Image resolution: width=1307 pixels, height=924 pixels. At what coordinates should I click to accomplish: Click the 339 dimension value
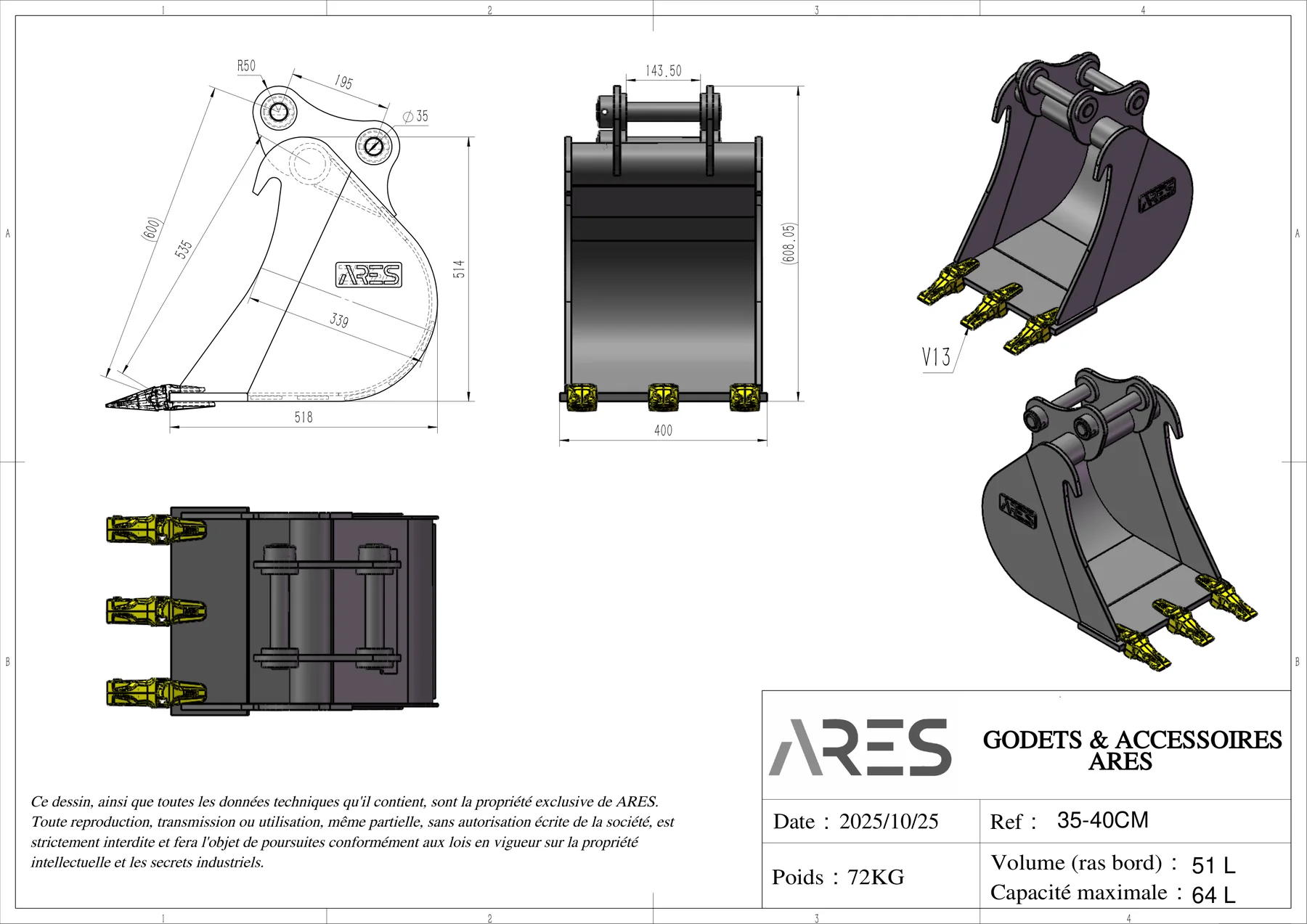tap(339, 320)
